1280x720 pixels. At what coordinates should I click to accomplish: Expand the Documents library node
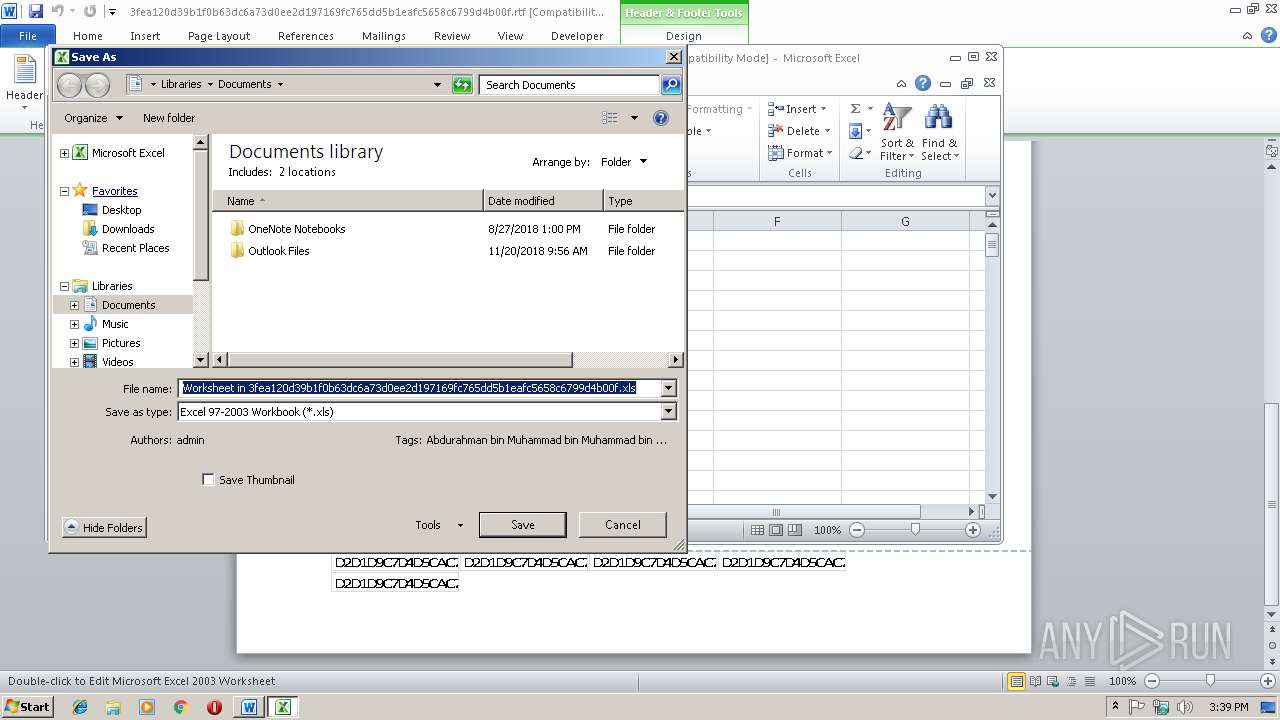coord(74,305)
